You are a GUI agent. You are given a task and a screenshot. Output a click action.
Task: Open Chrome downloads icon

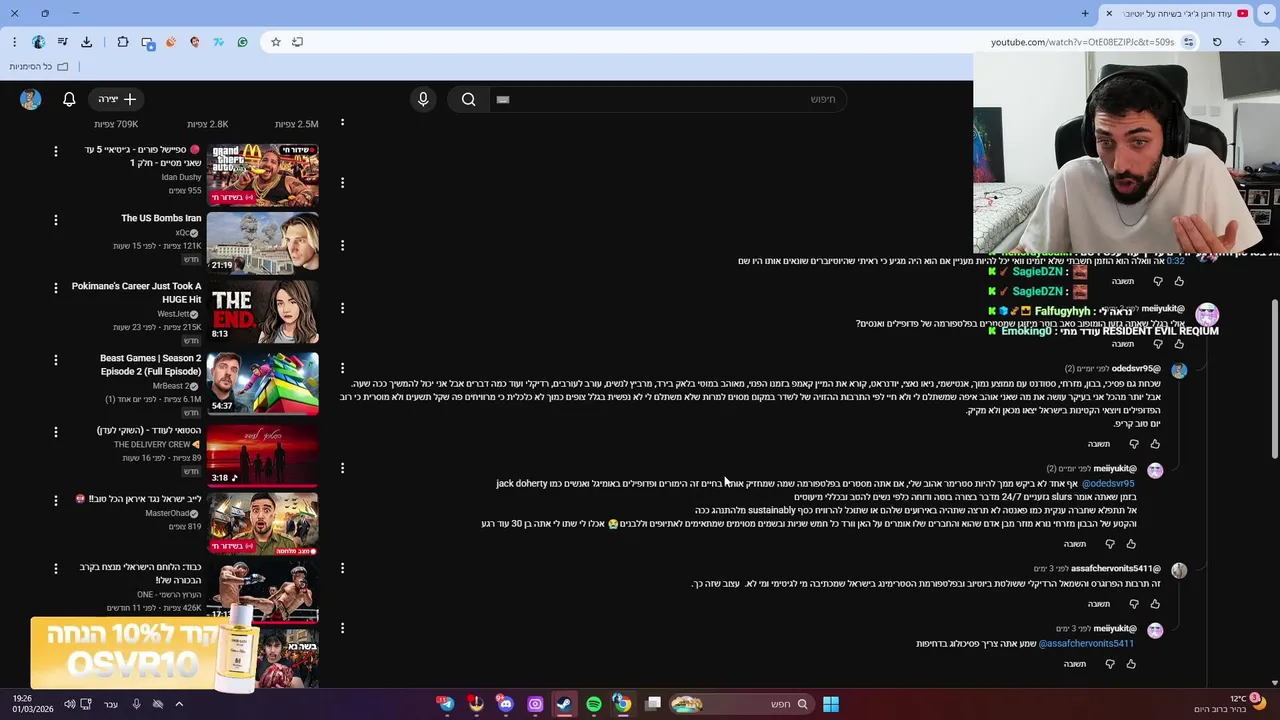86,42
